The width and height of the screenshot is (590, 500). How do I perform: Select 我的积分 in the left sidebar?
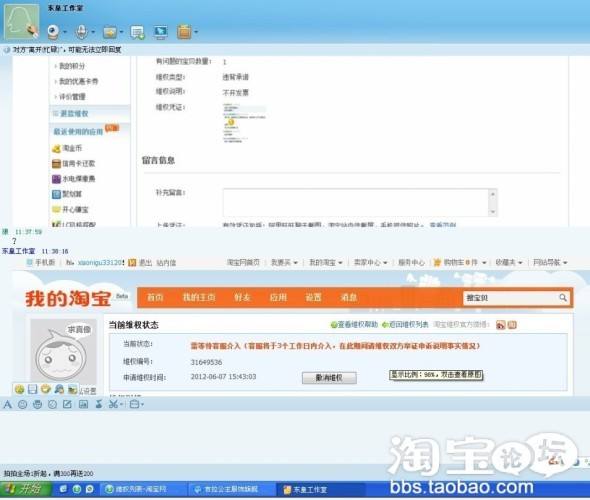[72, 66]
